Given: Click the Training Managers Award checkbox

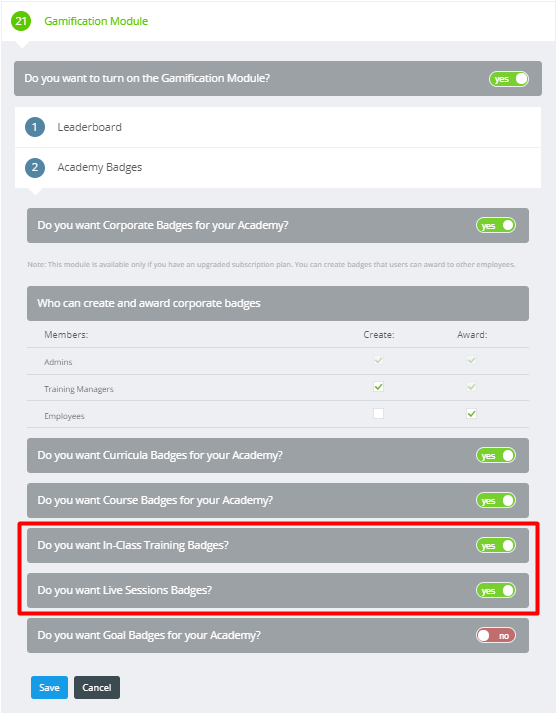Looking at the screenshot, I should click(472, 387).
